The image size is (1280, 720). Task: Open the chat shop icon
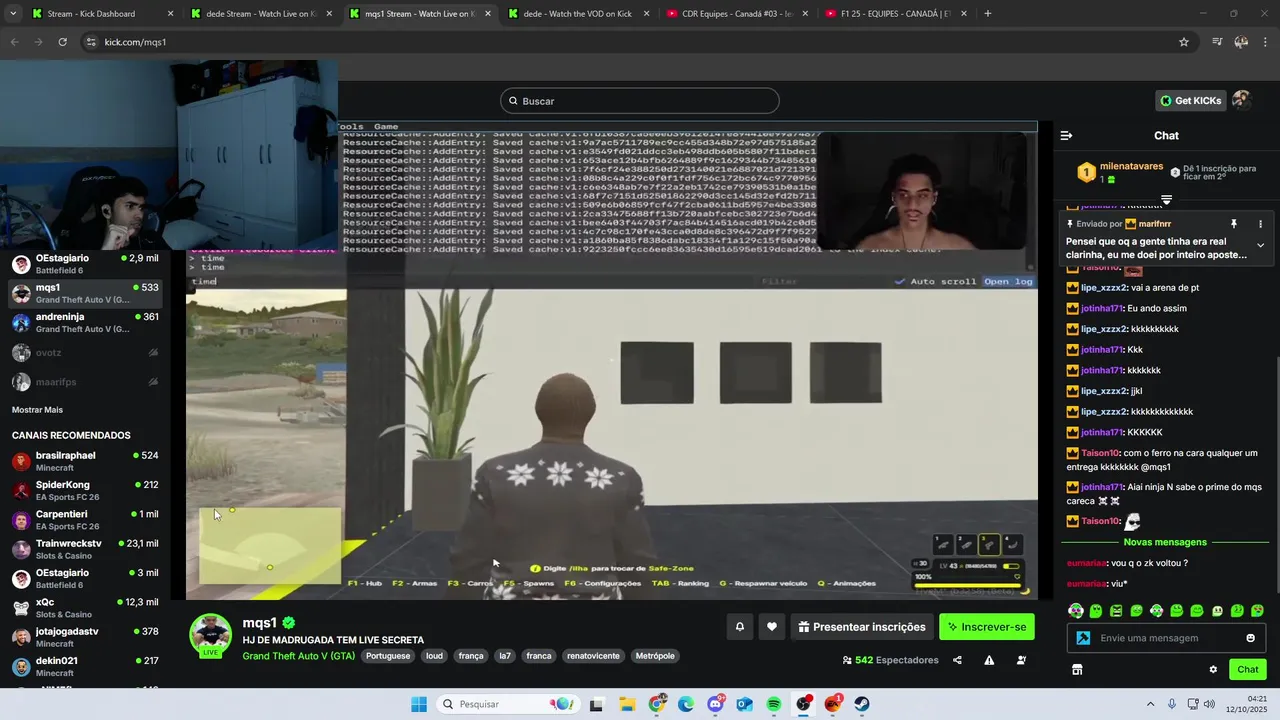coord(1077,669)
